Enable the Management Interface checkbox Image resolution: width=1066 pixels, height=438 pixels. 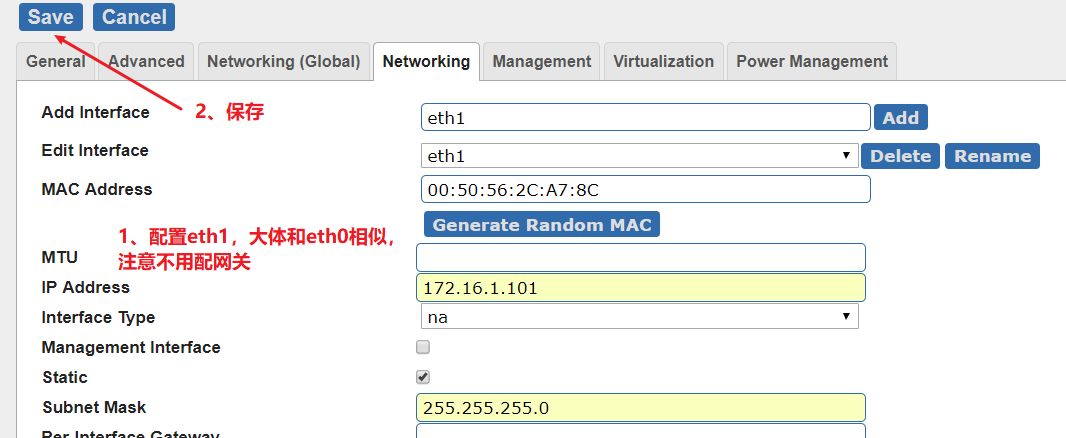[423, 347]
